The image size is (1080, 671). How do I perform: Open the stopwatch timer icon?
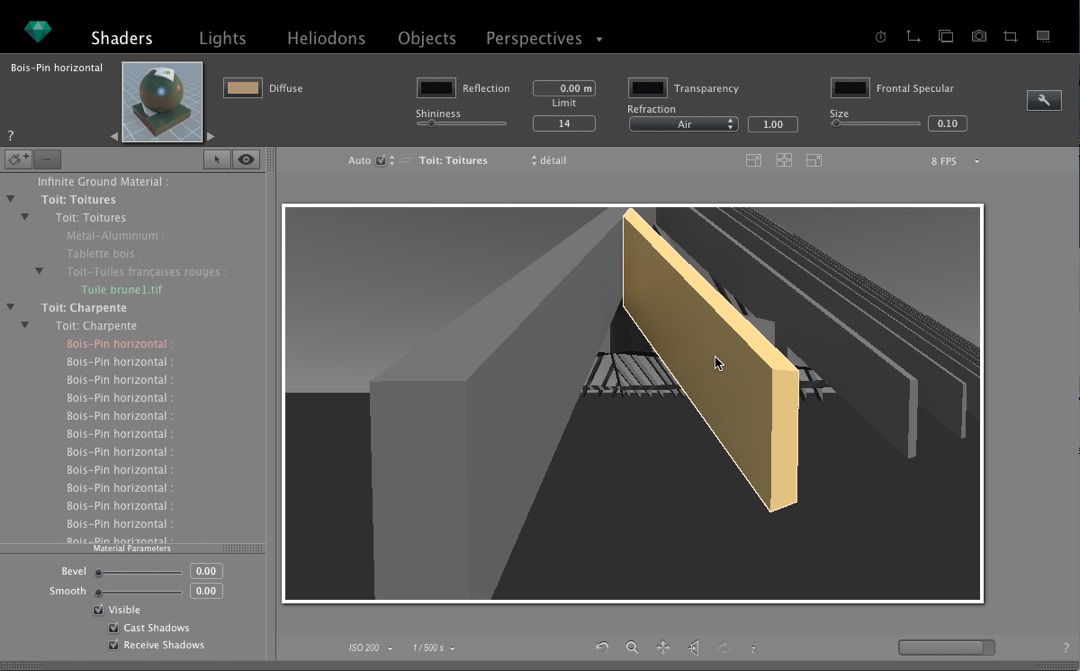point(881,37)
